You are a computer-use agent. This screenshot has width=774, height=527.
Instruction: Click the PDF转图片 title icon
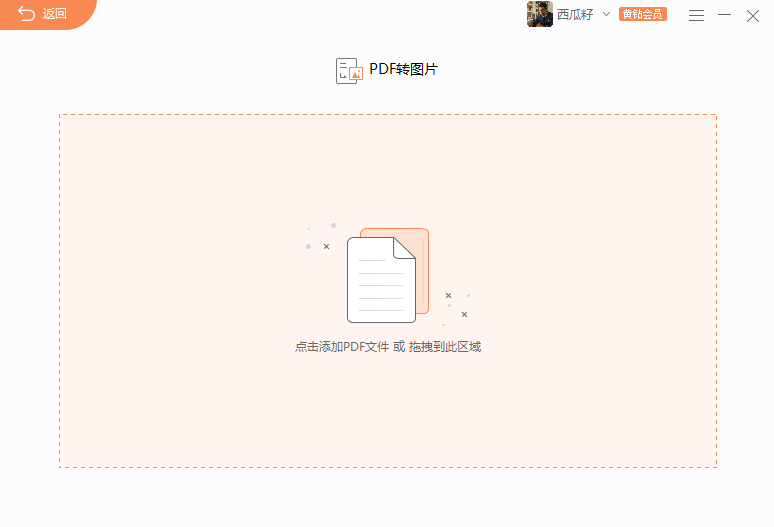point(349,71)
